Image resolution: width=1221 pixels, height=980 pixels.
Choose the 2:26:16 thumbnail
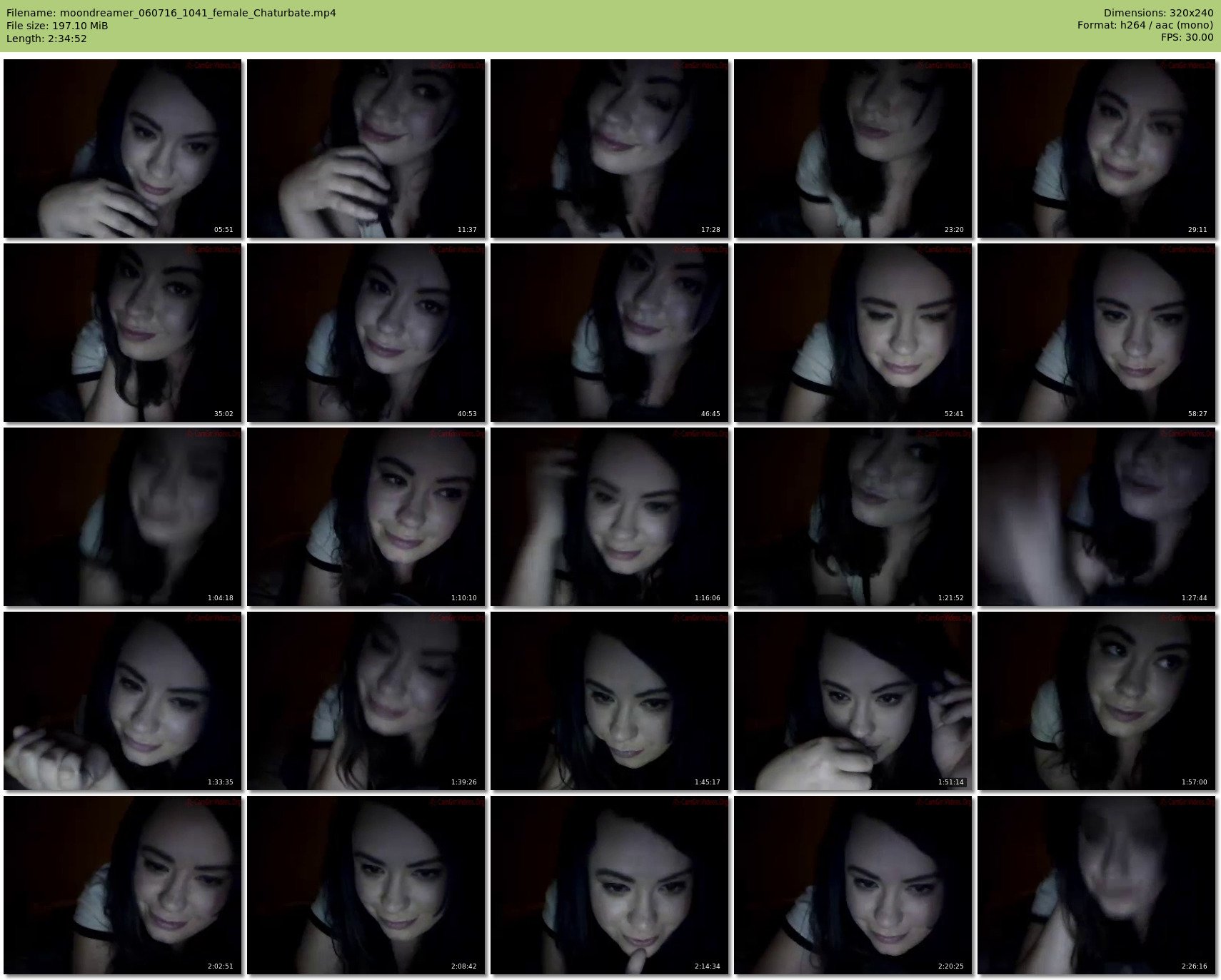click(x=1097, y=885)
